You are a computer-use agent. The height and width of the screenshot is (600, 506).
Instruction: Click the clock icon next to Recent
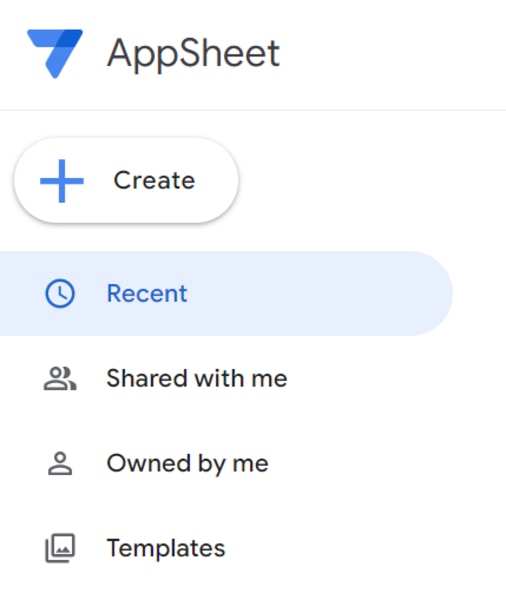pos(60,293)
